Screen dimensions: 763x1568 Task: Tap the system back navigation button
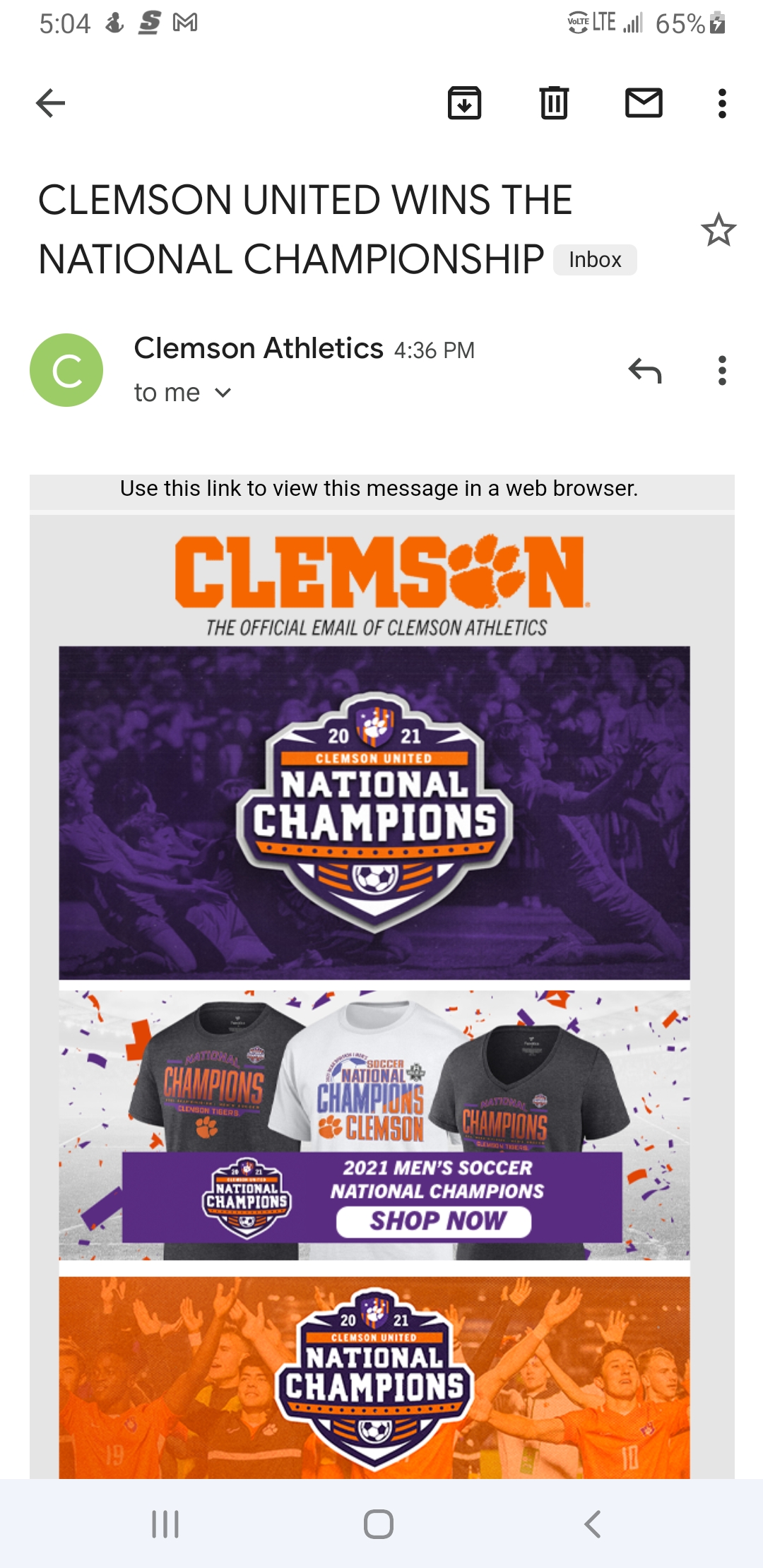tap(593, 1524)
